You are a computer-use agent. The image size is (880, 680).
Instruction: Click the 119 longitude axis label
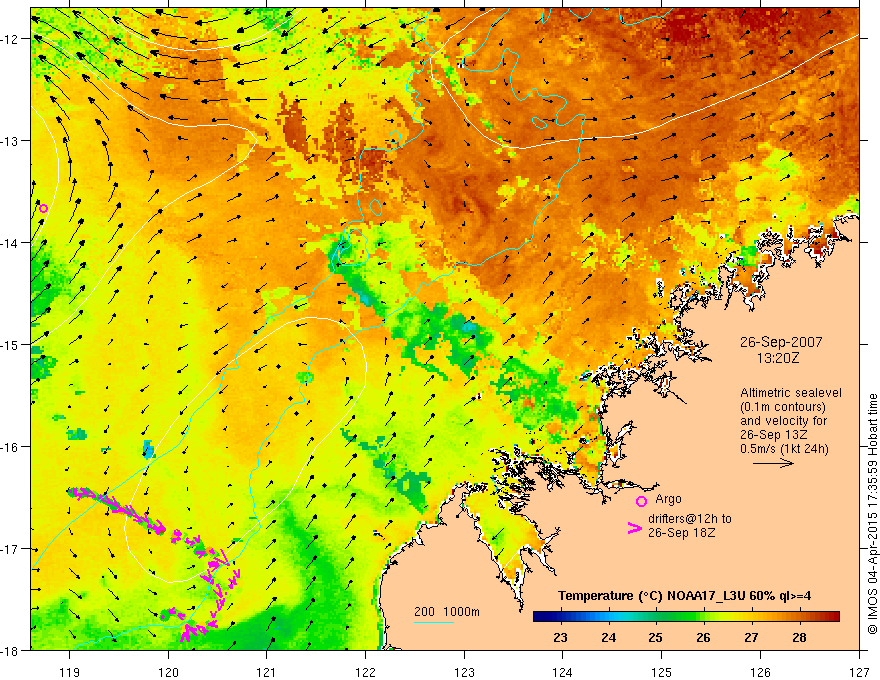click(70, 672)
